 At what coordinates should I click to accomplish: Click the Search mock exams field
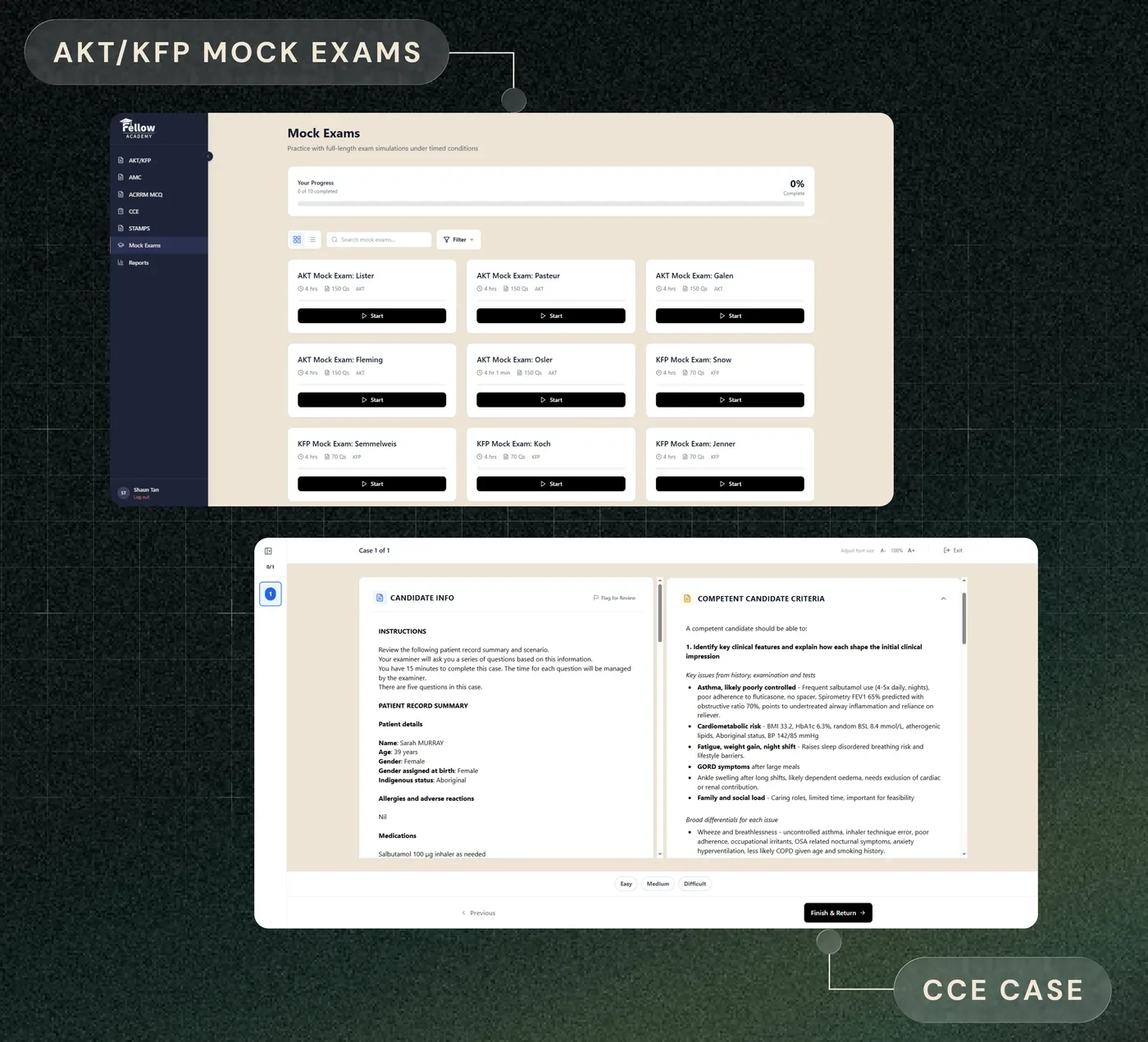[x=379, y=239]
